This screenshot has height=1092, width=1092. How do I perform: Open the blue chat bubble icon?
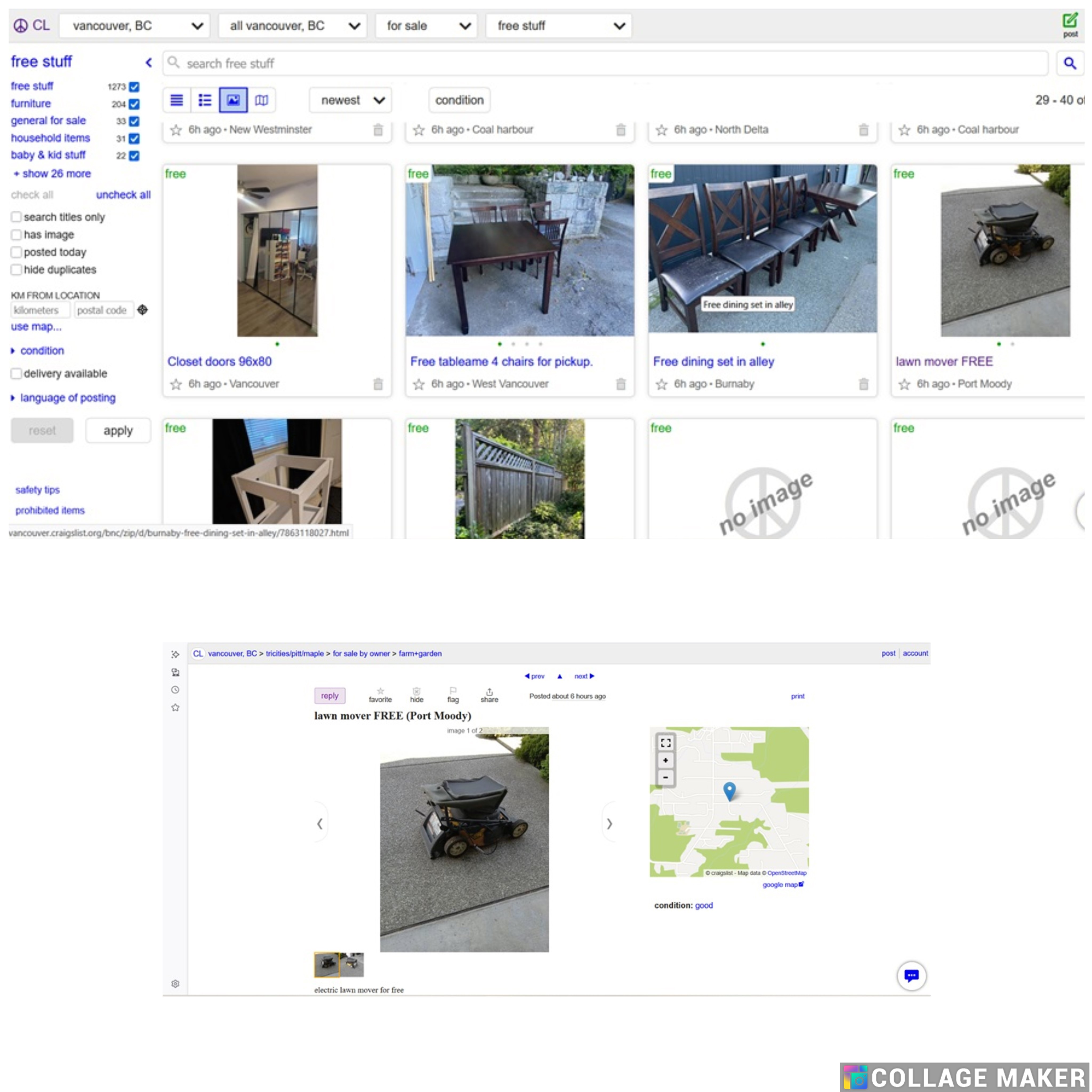(911, 975)
